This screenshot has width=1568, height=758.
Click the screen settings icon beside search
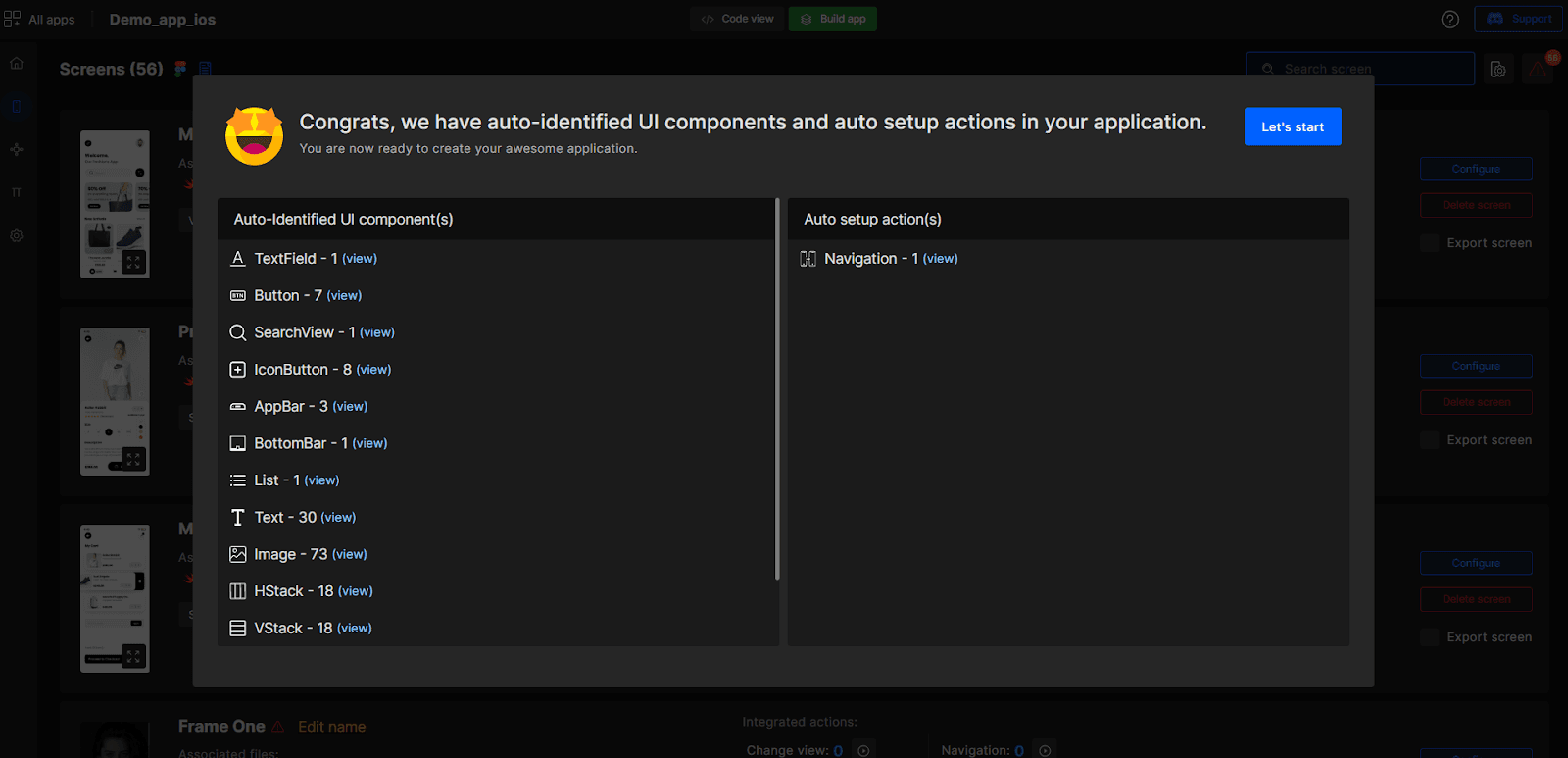(x=1498, y=69)
